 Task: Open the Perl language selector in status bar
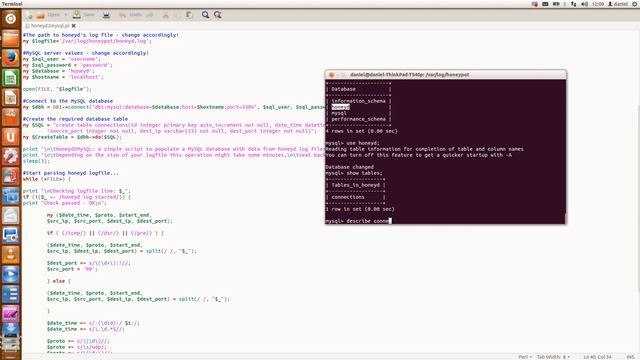(525, 357)
